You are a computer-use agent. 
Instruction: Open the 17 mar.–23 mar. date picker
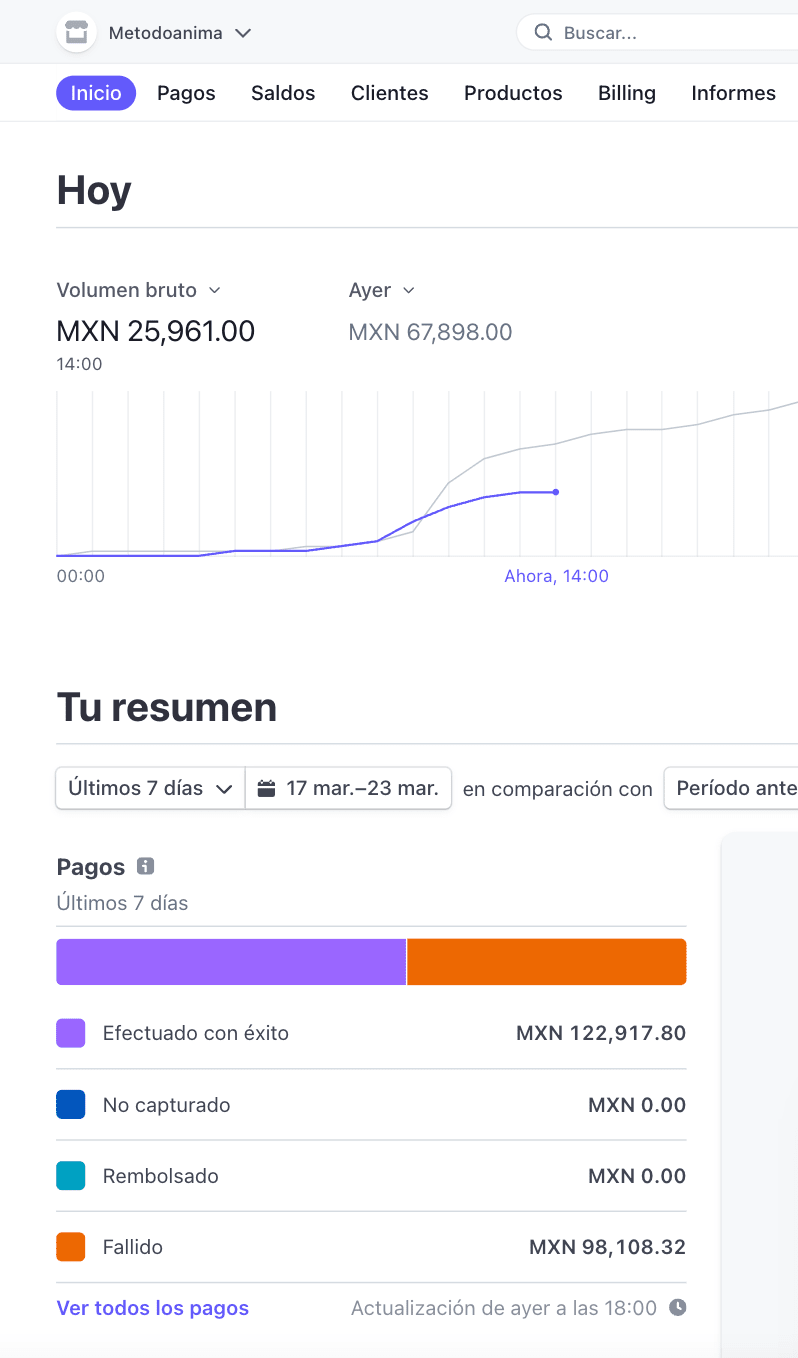coord(348,788)
